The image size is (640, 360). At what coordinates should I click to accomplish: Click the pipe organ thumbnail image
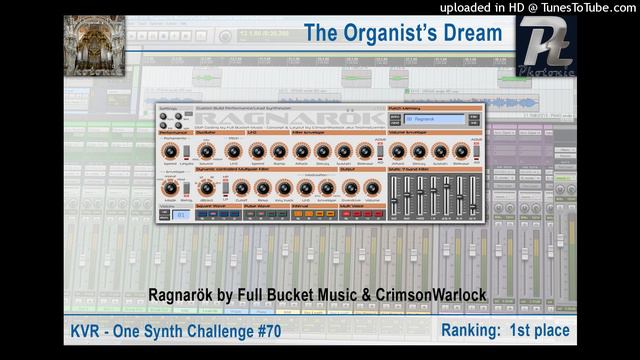click(95, 46)
